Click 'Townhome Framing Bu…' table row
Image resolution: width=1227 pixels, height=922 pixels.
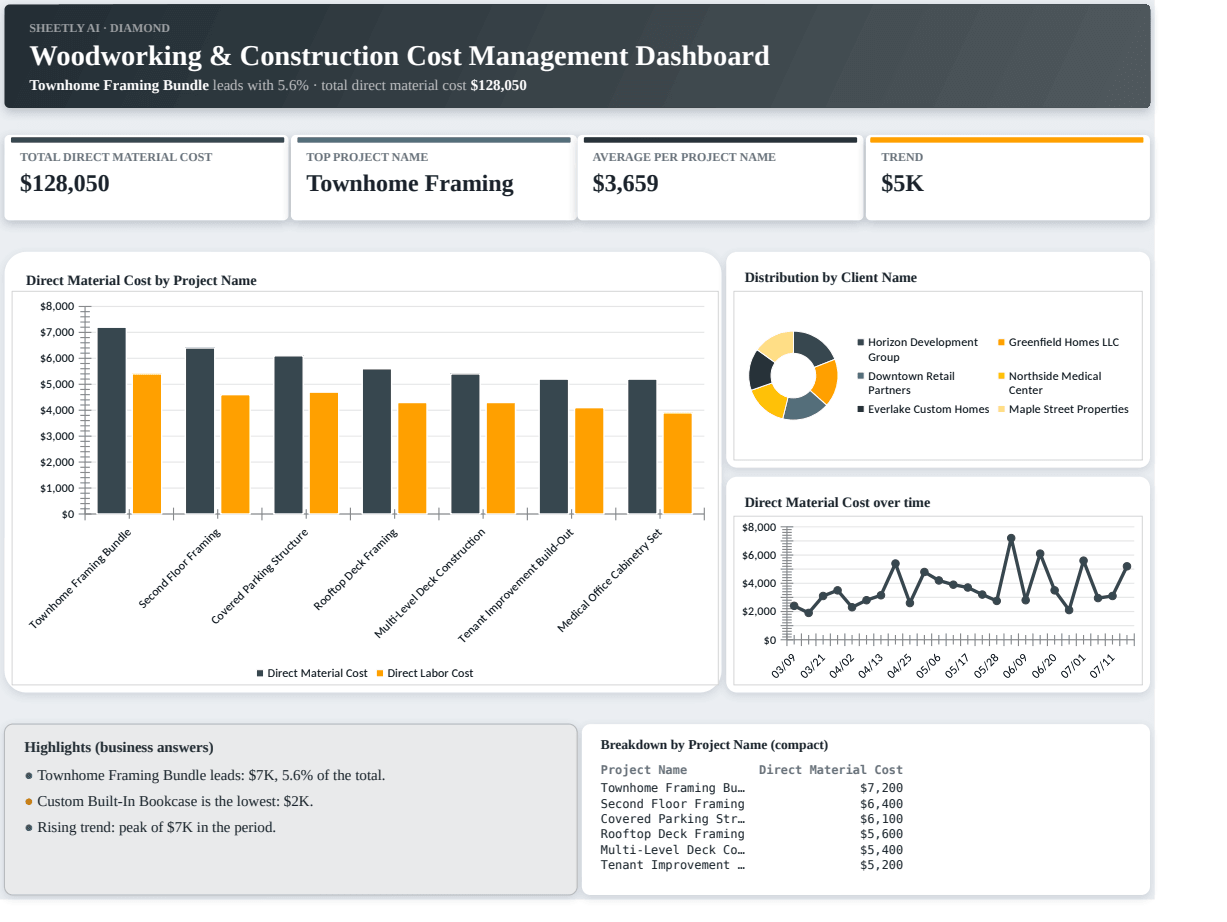(752, 788)
